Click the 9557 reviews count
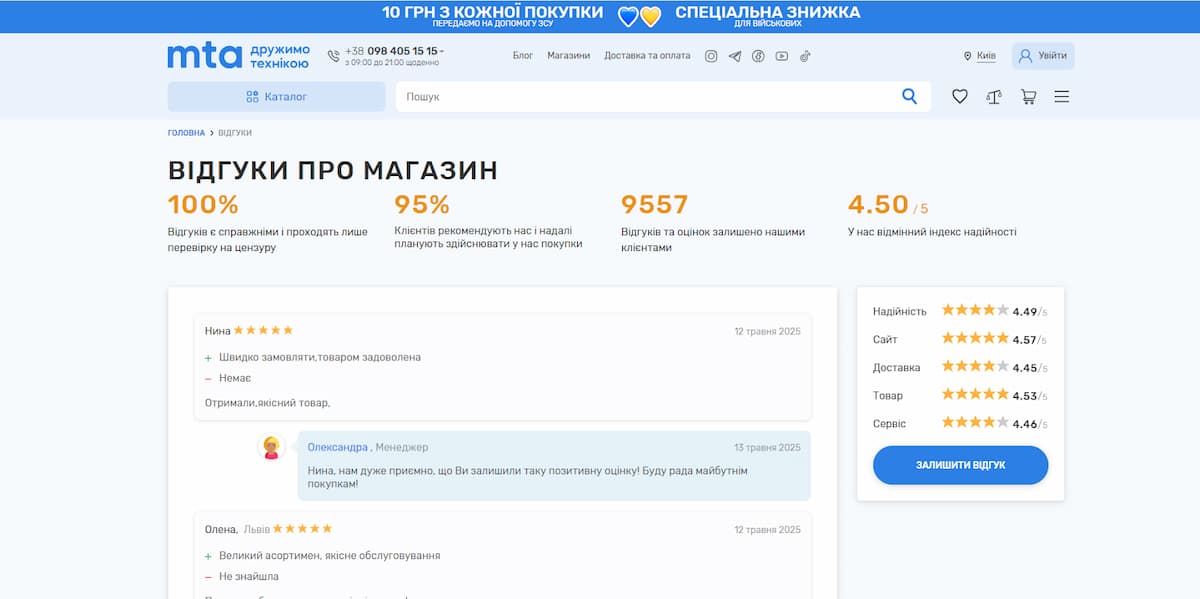Screen dimensions: 1200x599 (x=654, y=205)
